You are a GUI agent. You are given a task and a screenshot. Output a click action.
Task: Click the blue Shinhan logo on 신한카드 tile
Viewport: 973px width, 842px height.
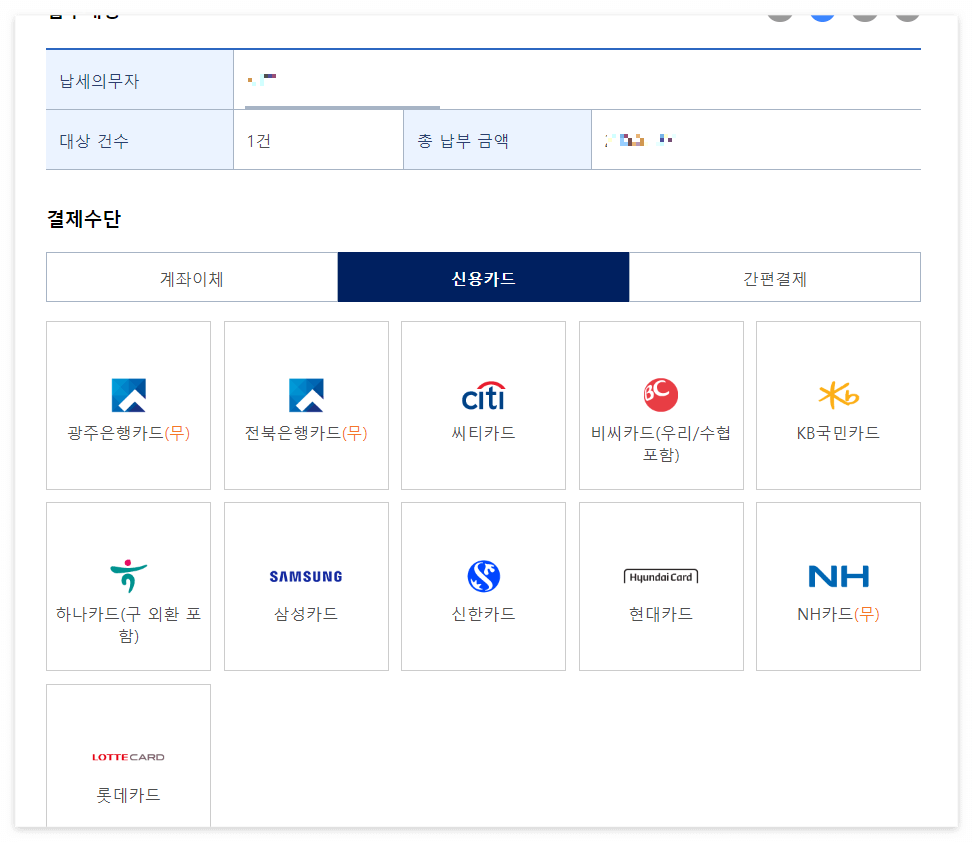click(x=483, y=576)
